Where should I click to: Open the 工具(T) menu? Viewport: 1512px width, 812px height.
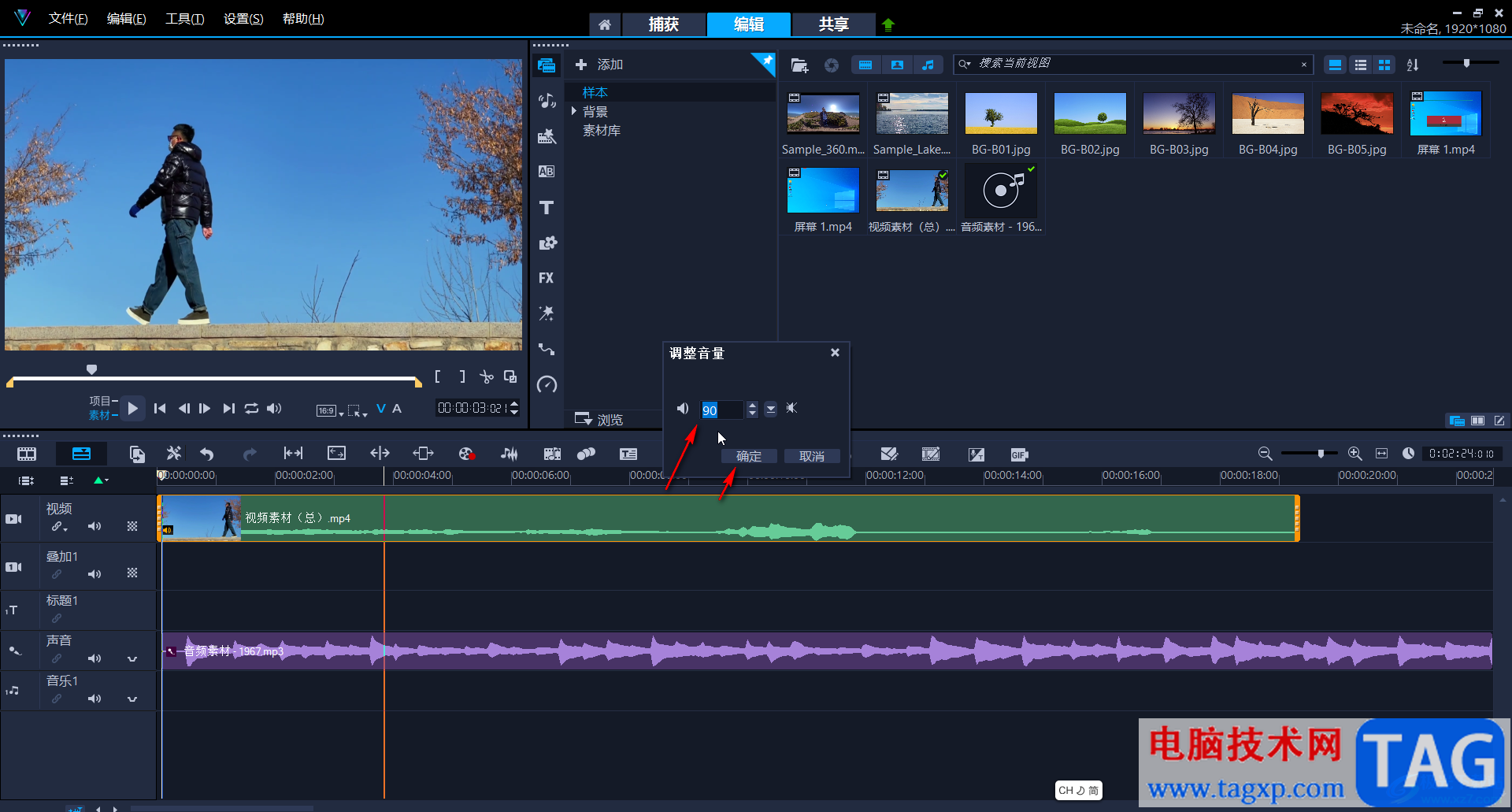(184, 18)
